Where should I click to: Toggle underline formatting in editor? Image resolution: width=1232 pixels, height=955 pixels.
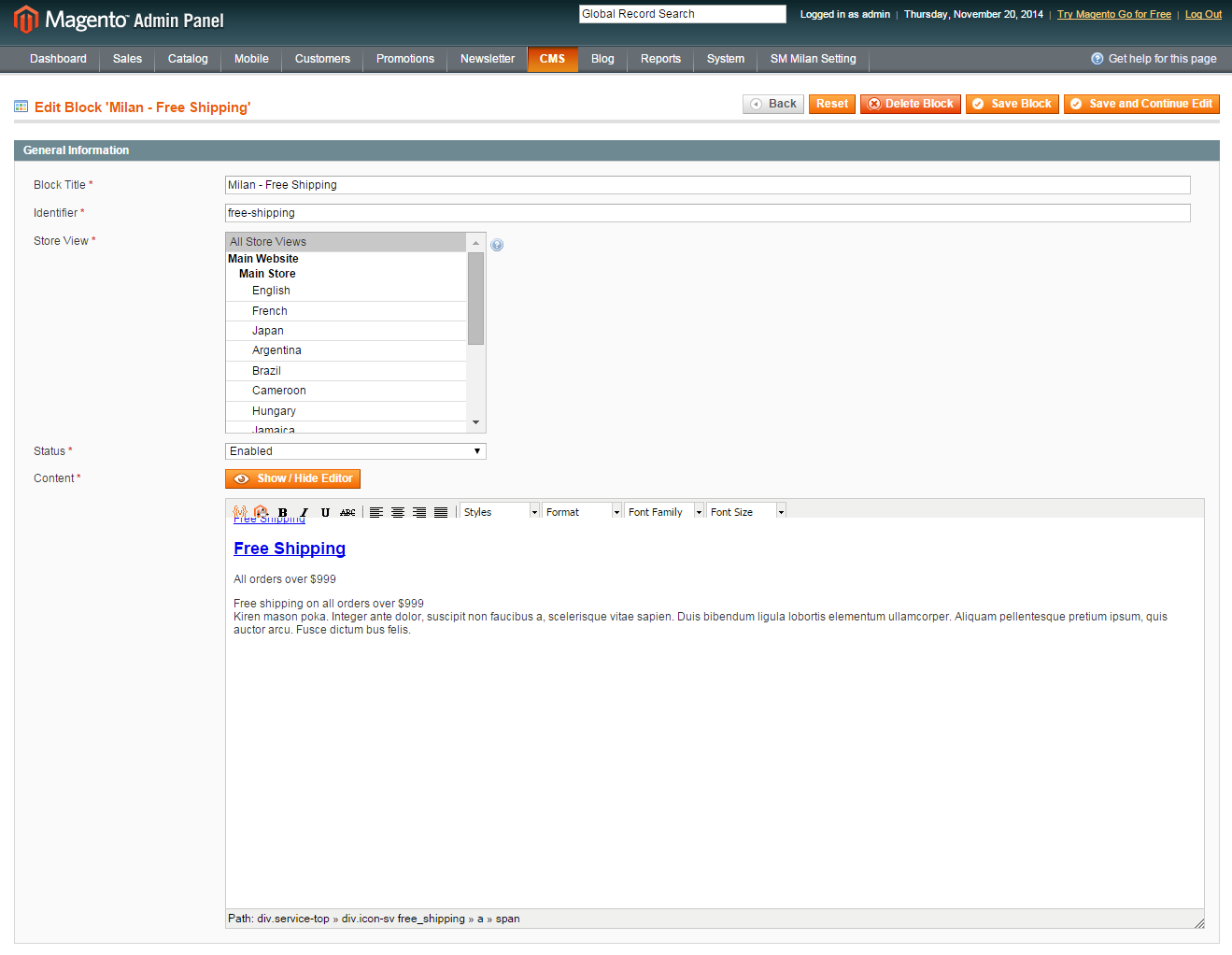325,512
